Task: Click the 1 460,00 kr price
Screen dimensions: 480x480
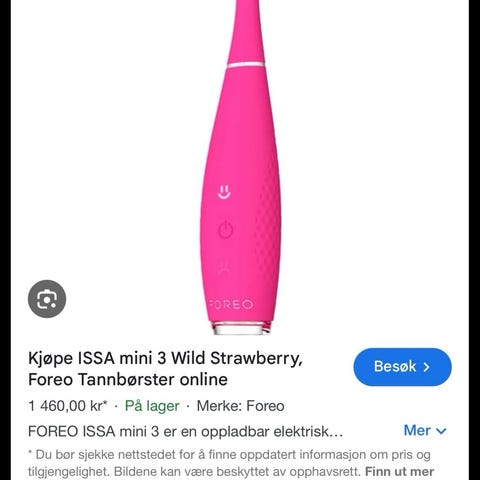Action: (68, 406)
